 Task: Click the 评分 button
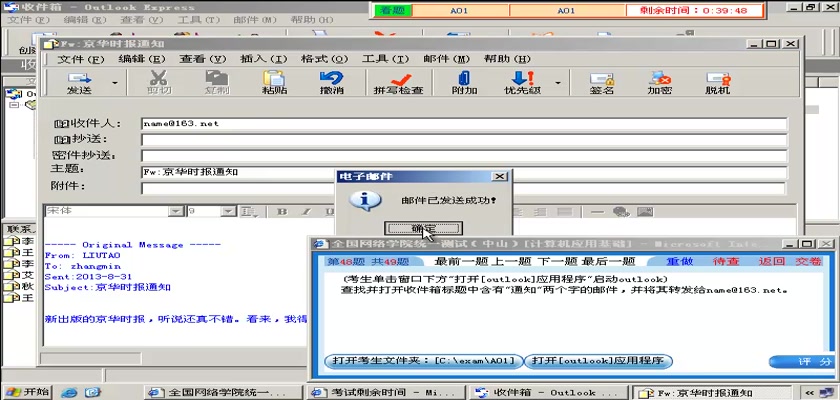pos(800,361)
